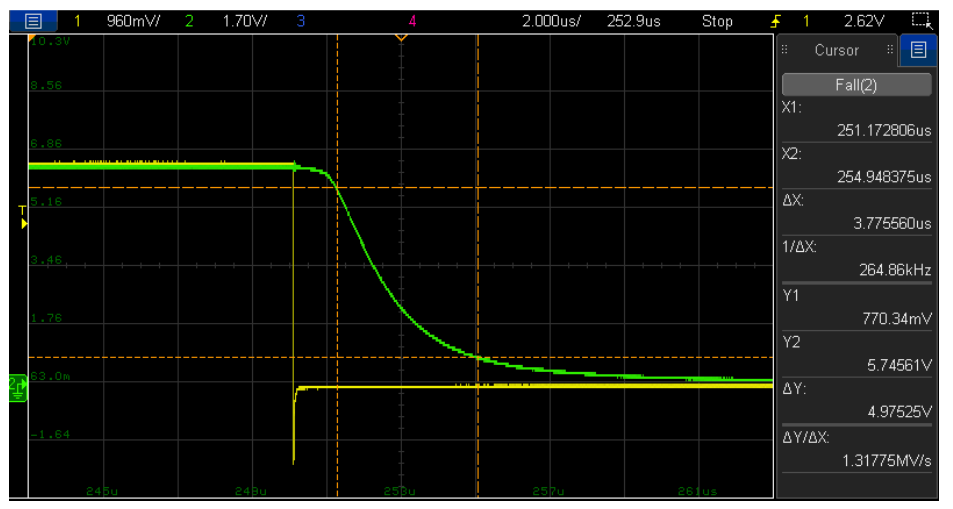Click the delay value 252.9us
This screenshot has width=953, height=509.
pyautogui.click(x=634, y=21)
